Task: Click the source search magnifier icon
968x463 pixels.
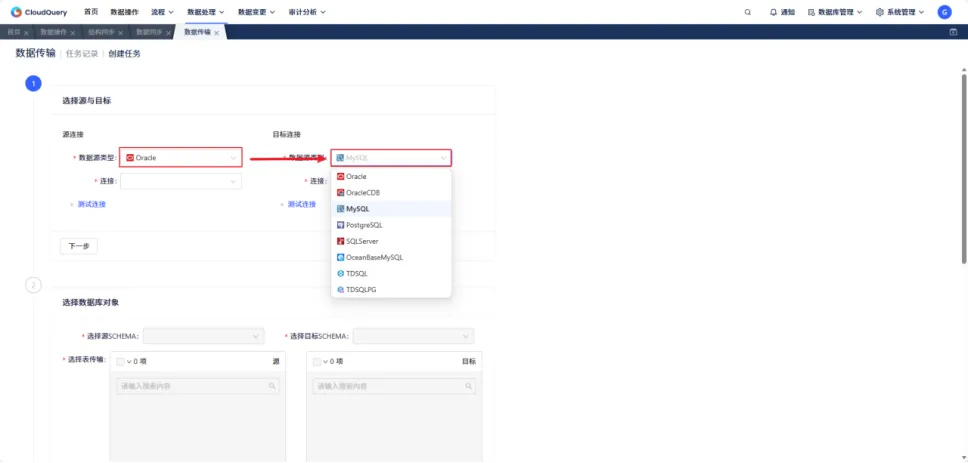Action: click(272, 386)
